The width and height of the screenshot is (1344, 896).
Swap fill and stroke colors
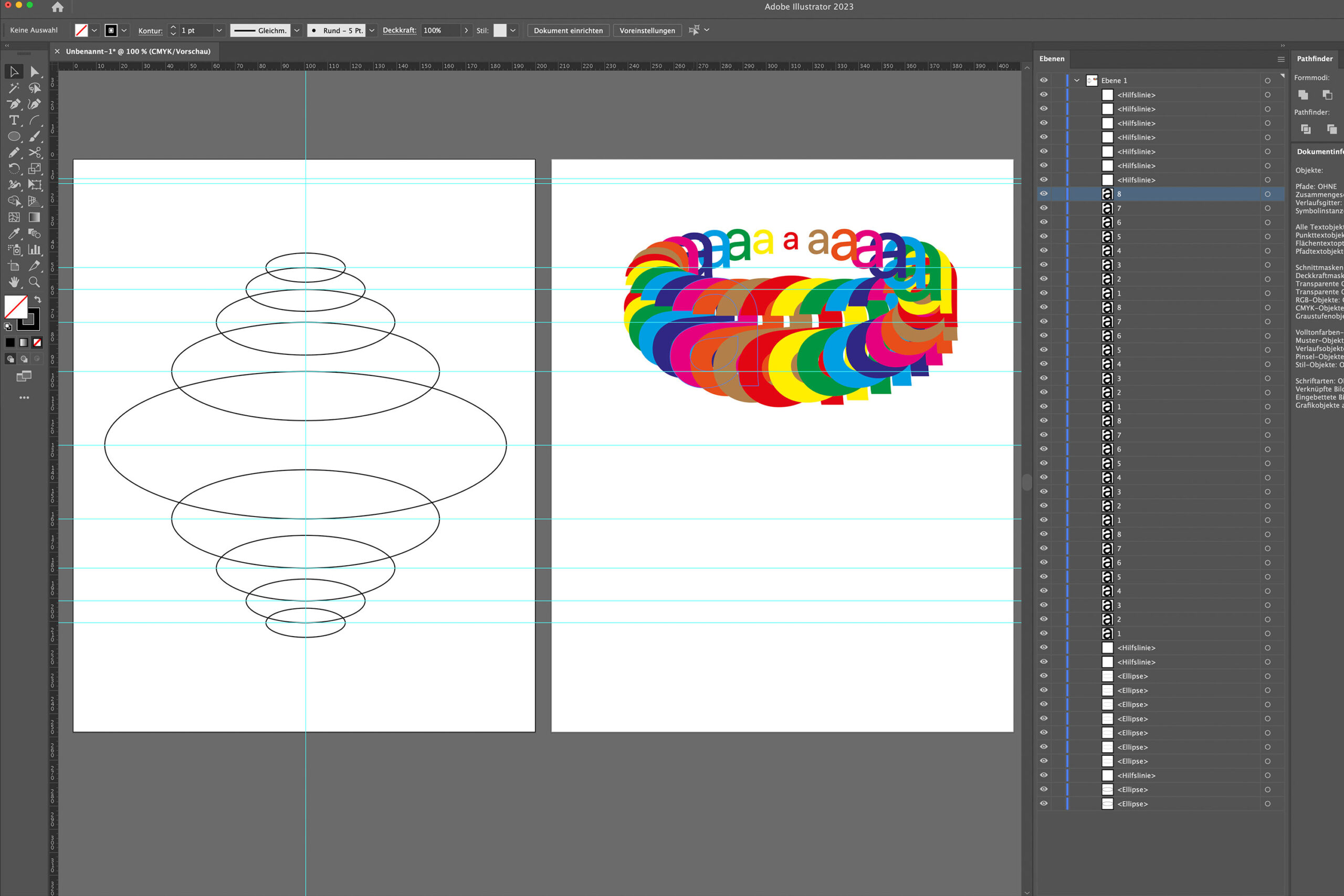pos(38,299)
